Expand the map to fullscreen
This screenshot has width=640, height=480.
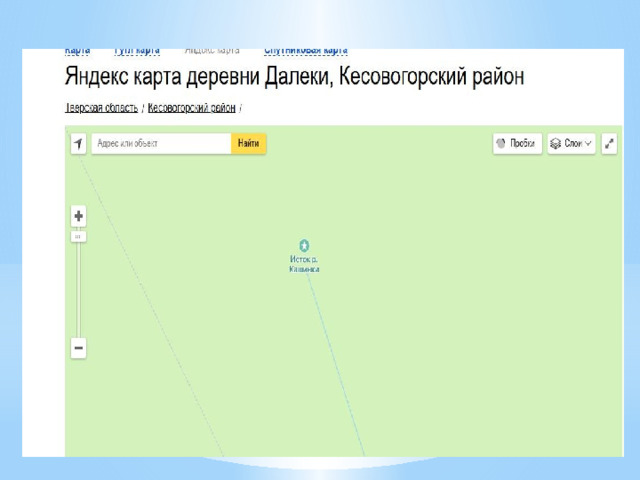point(609,144)
